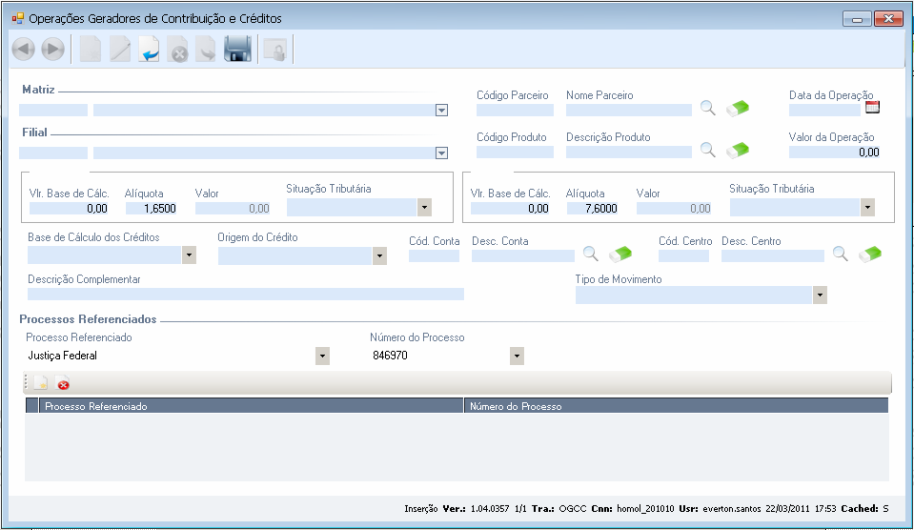Click the Número do Processo column header

pos(675,407)
